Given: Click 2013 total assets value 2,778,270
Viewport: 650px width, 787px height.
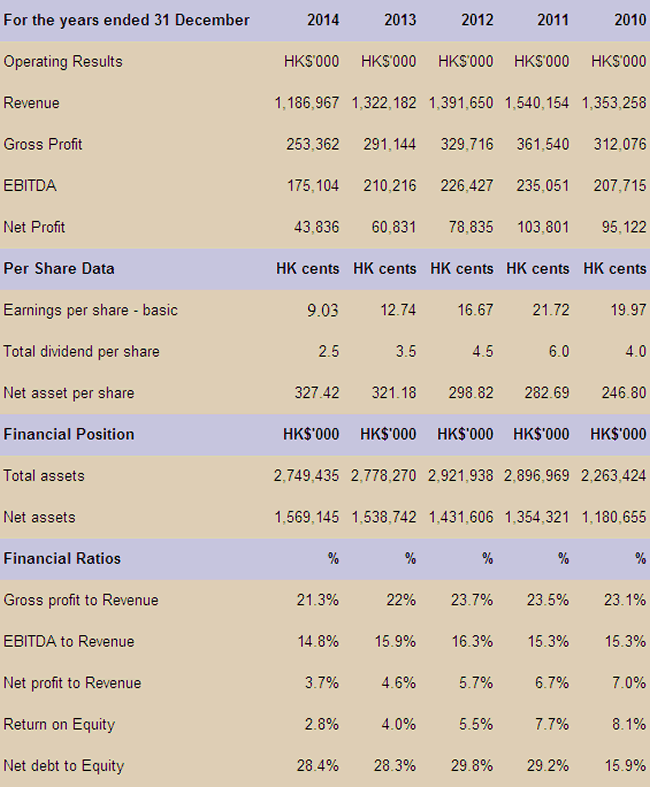Looking at the screenshot, I should pos(383,476).
